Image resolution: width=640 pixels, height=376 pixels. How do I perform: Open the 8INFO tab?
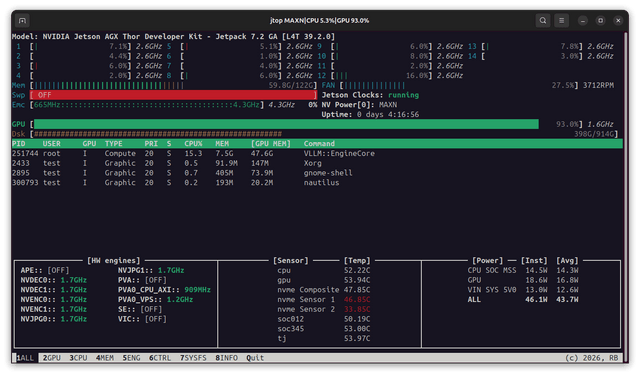(226, 358)
